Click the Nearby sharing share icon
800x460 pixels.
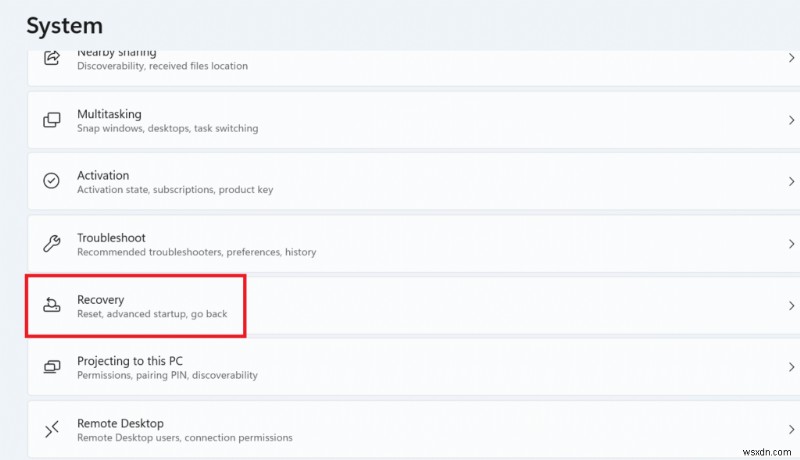coord(52,58)
